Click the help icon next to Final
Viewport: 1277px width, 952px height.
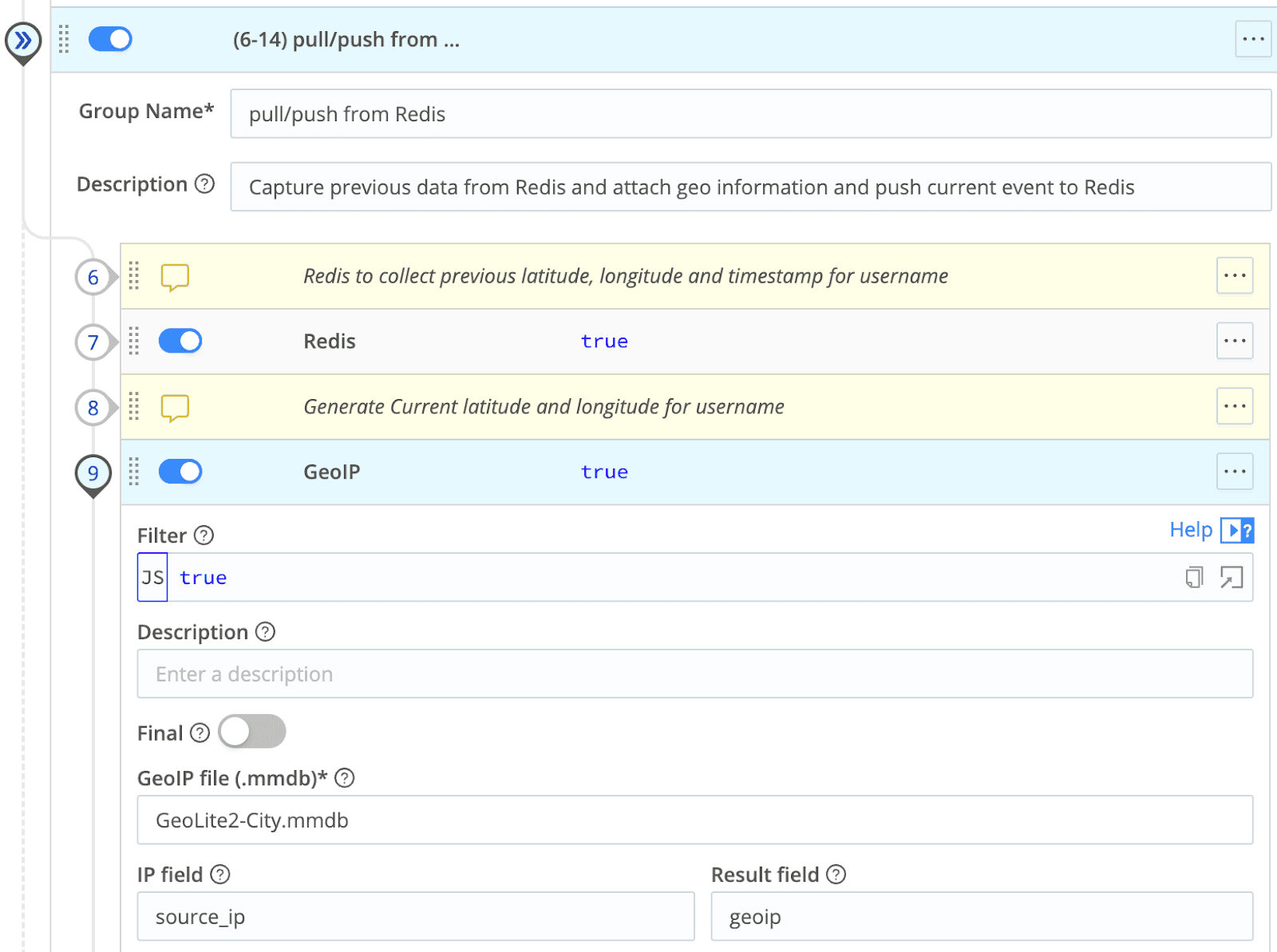[200, 733]
